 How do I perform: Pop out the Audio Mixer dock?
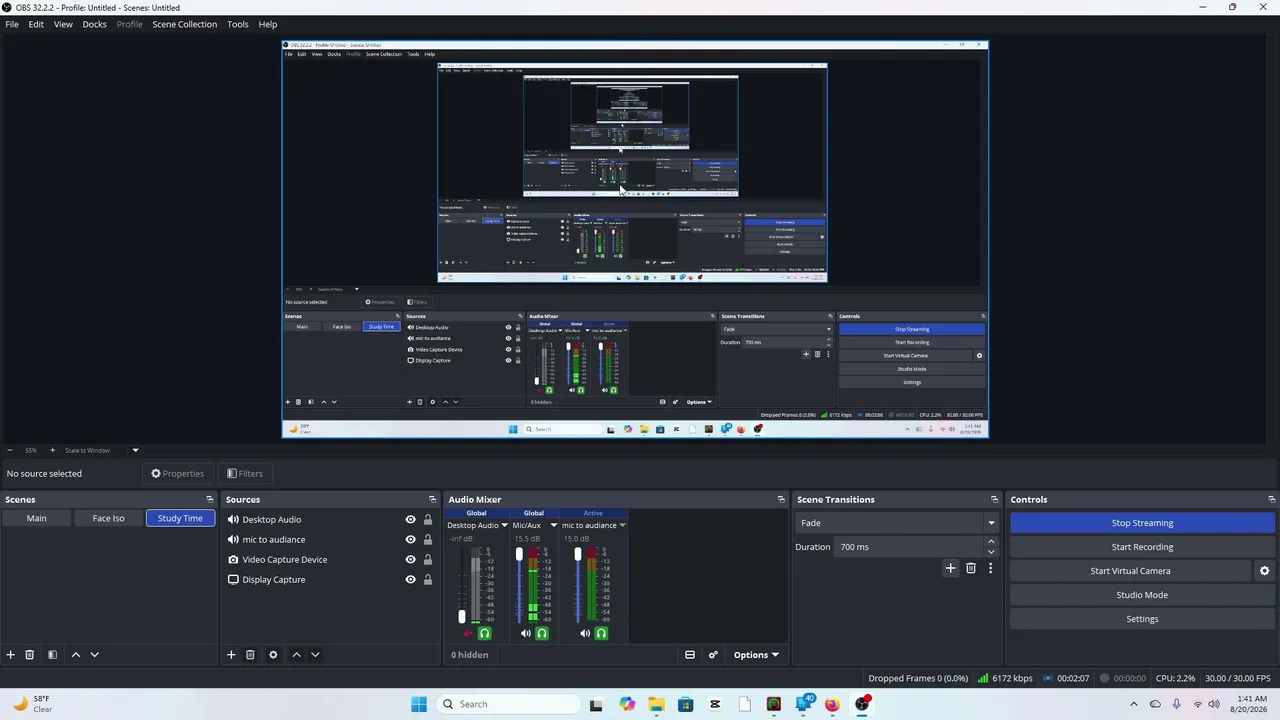coord(781,499)
